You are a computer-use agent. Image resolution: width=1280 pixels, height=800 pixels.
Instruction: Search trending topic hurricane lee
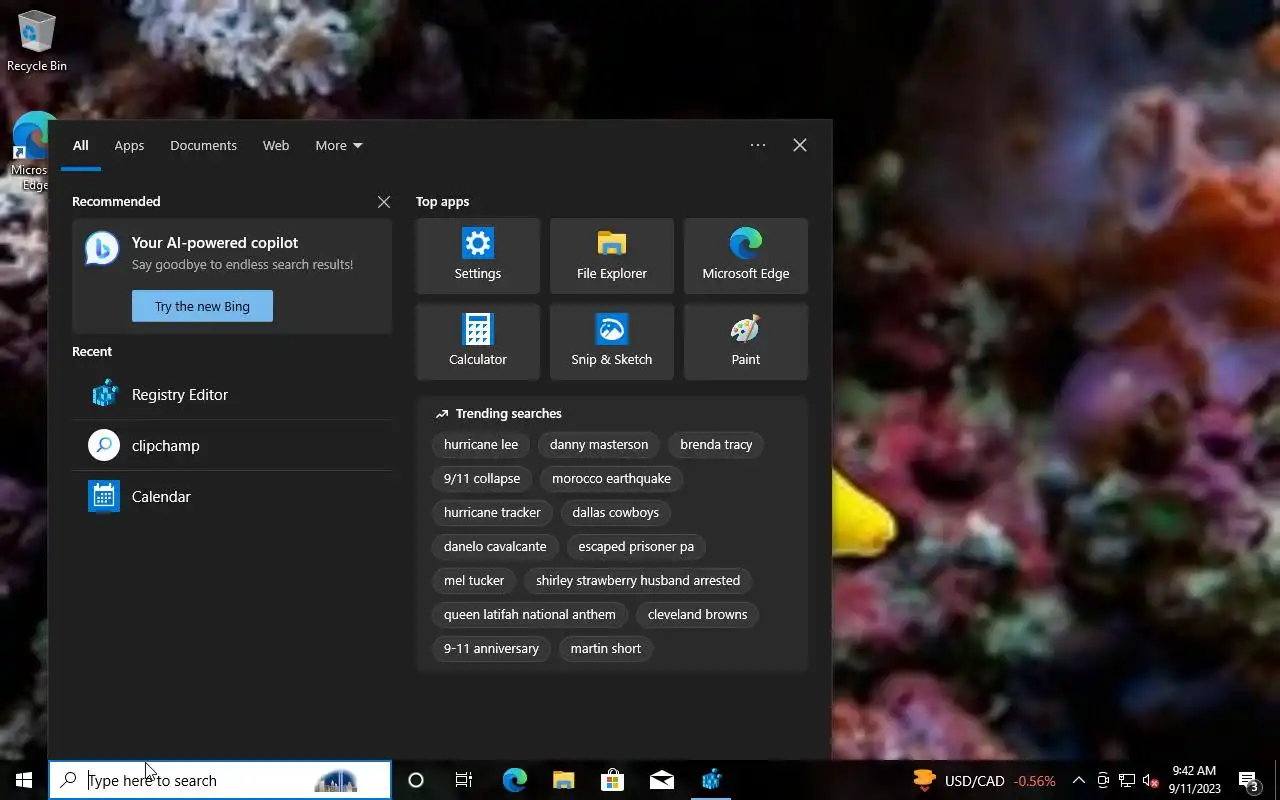click(481, 444)
